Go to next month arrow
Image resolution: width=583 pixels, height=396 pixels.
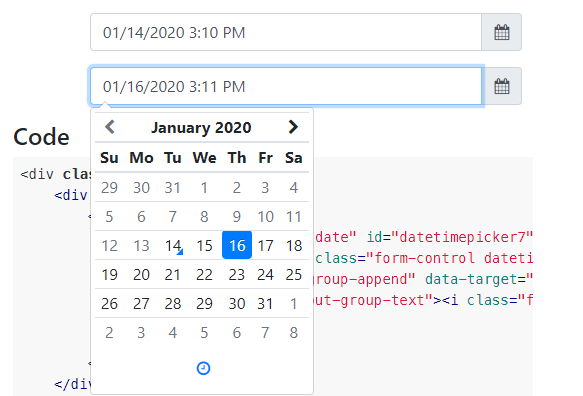coord(293,127)
